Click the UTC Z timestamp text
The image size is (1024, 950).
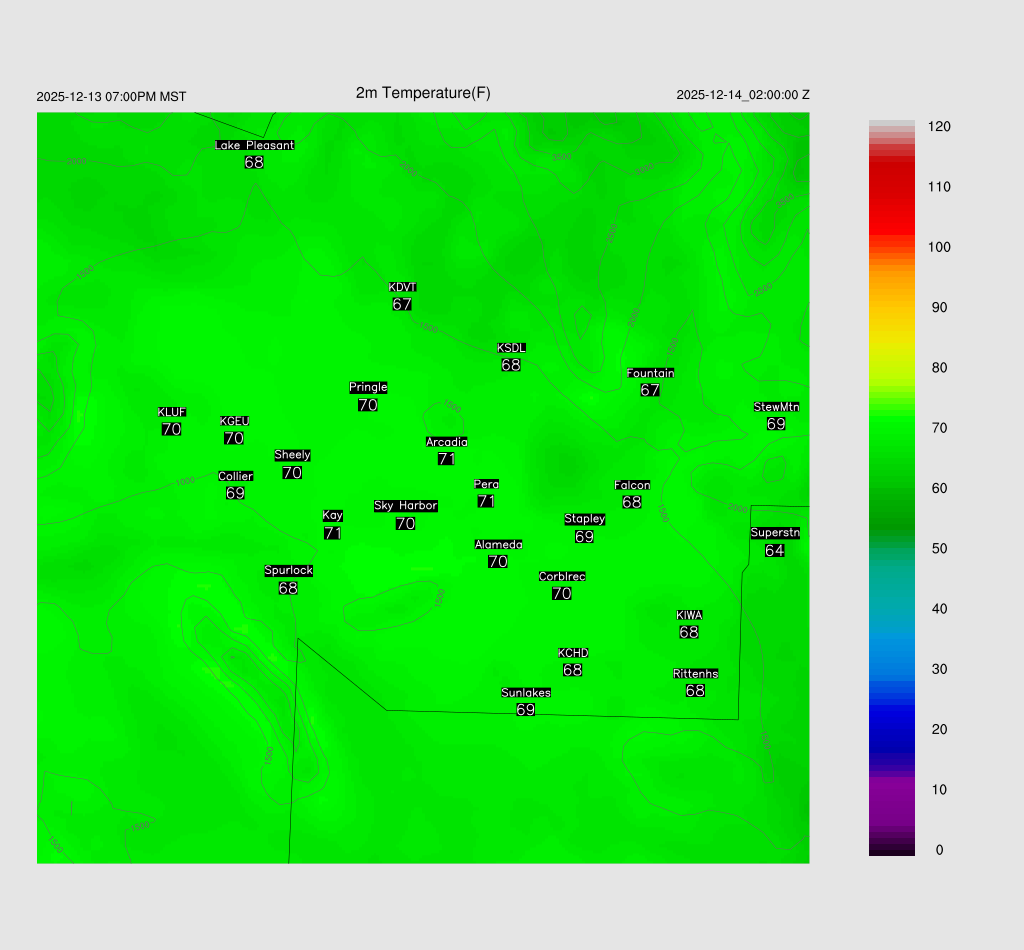pyautogui.click(x=742, y=95)
